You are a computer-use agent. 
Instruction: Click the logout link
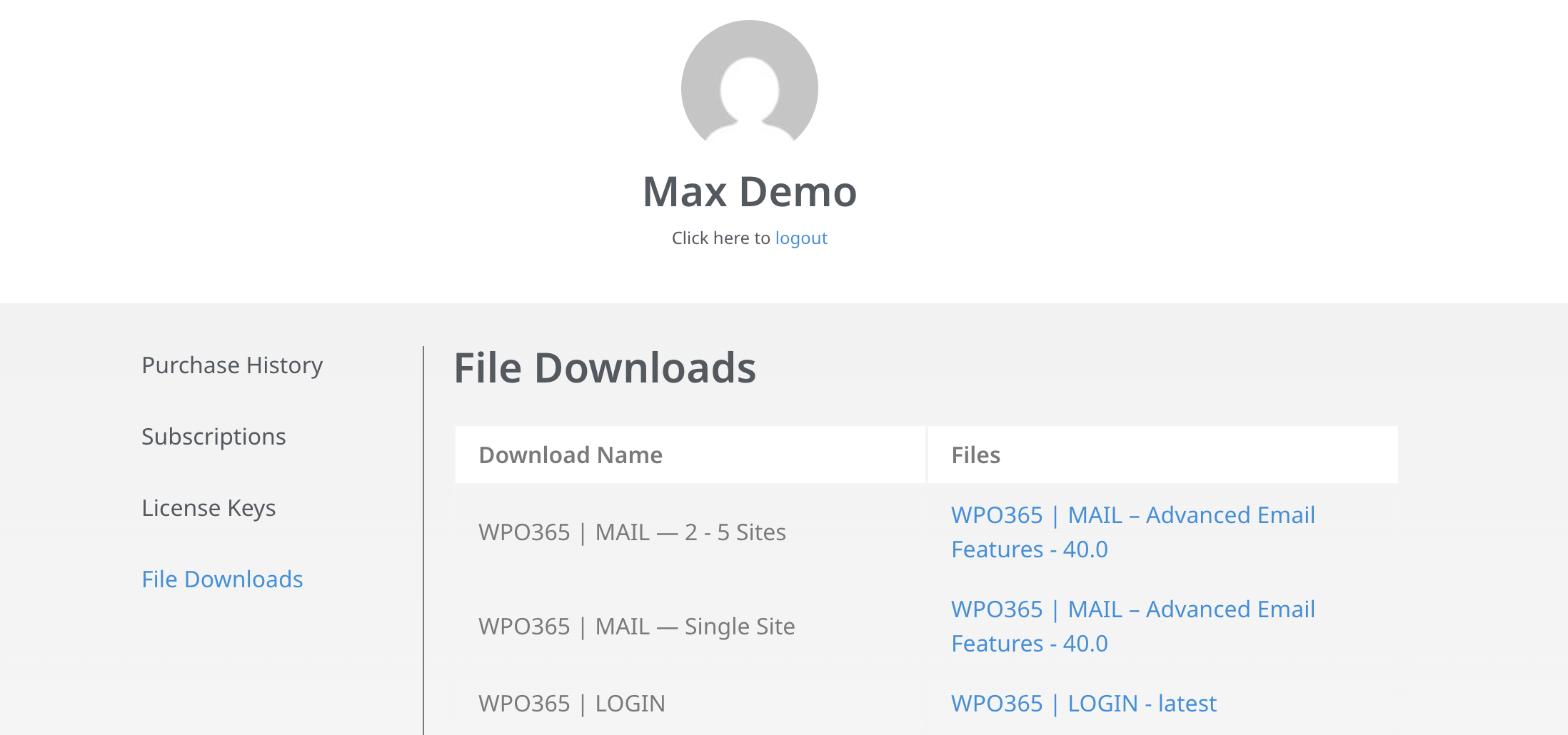[x=801, y=238]
